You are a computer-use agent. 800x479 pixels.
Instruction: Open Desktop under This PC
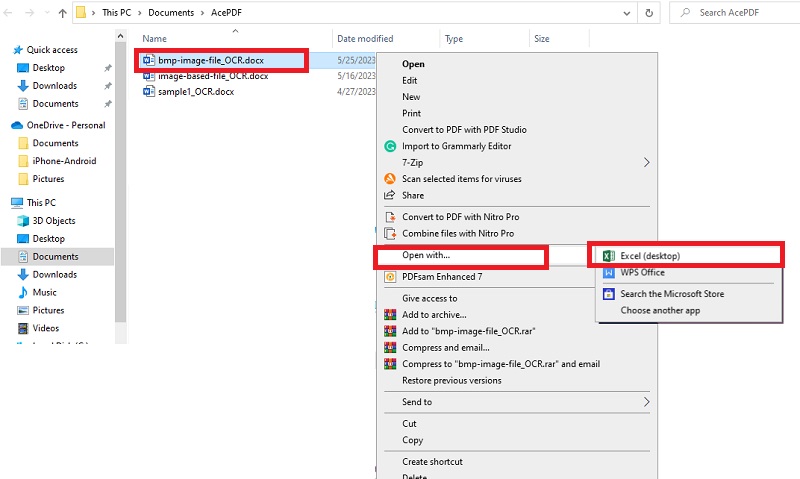(x=48, y=239)
